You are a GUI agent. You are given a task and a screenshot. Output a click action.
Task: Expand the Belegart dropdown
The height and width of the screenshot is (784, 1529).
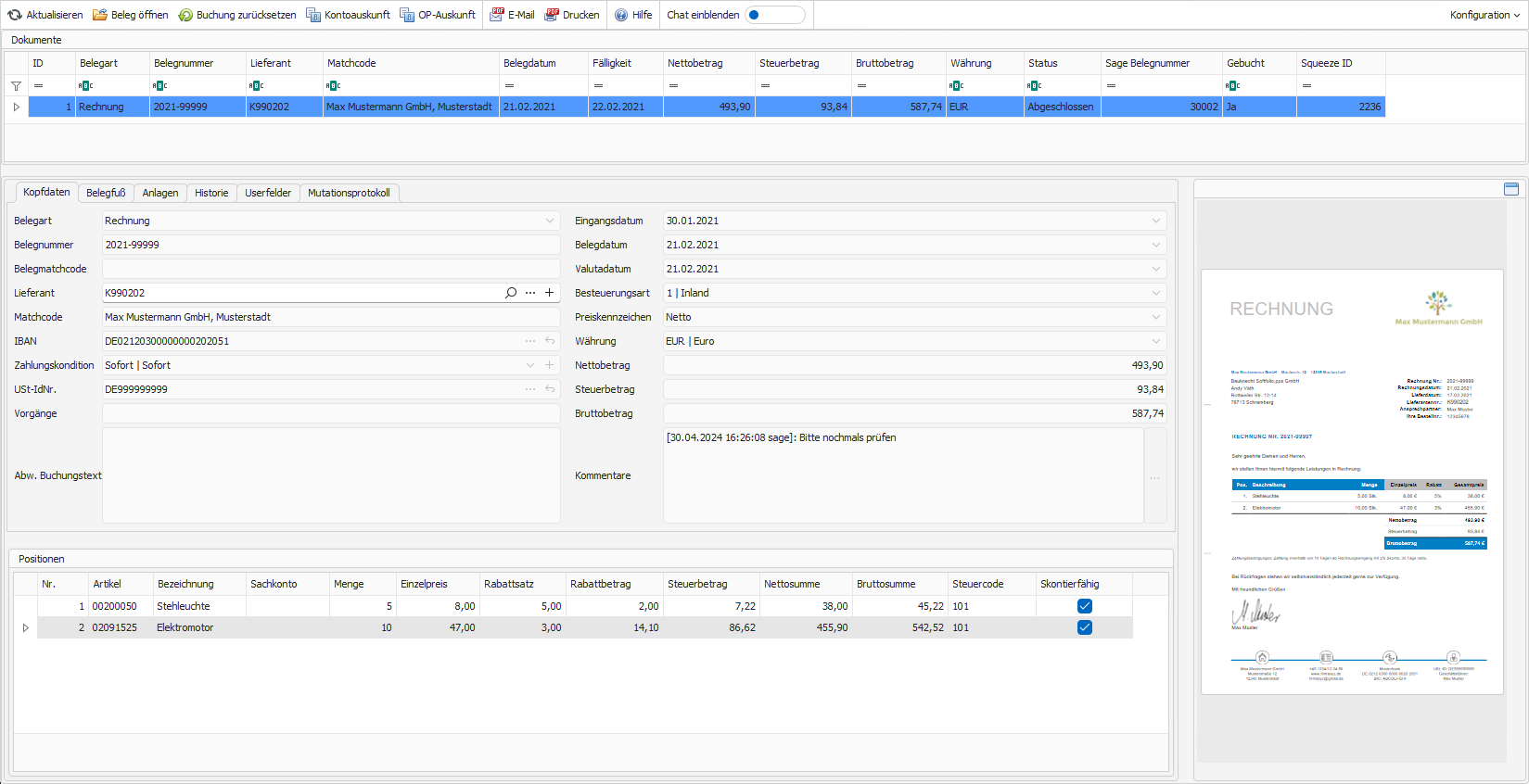coord(550,221)
